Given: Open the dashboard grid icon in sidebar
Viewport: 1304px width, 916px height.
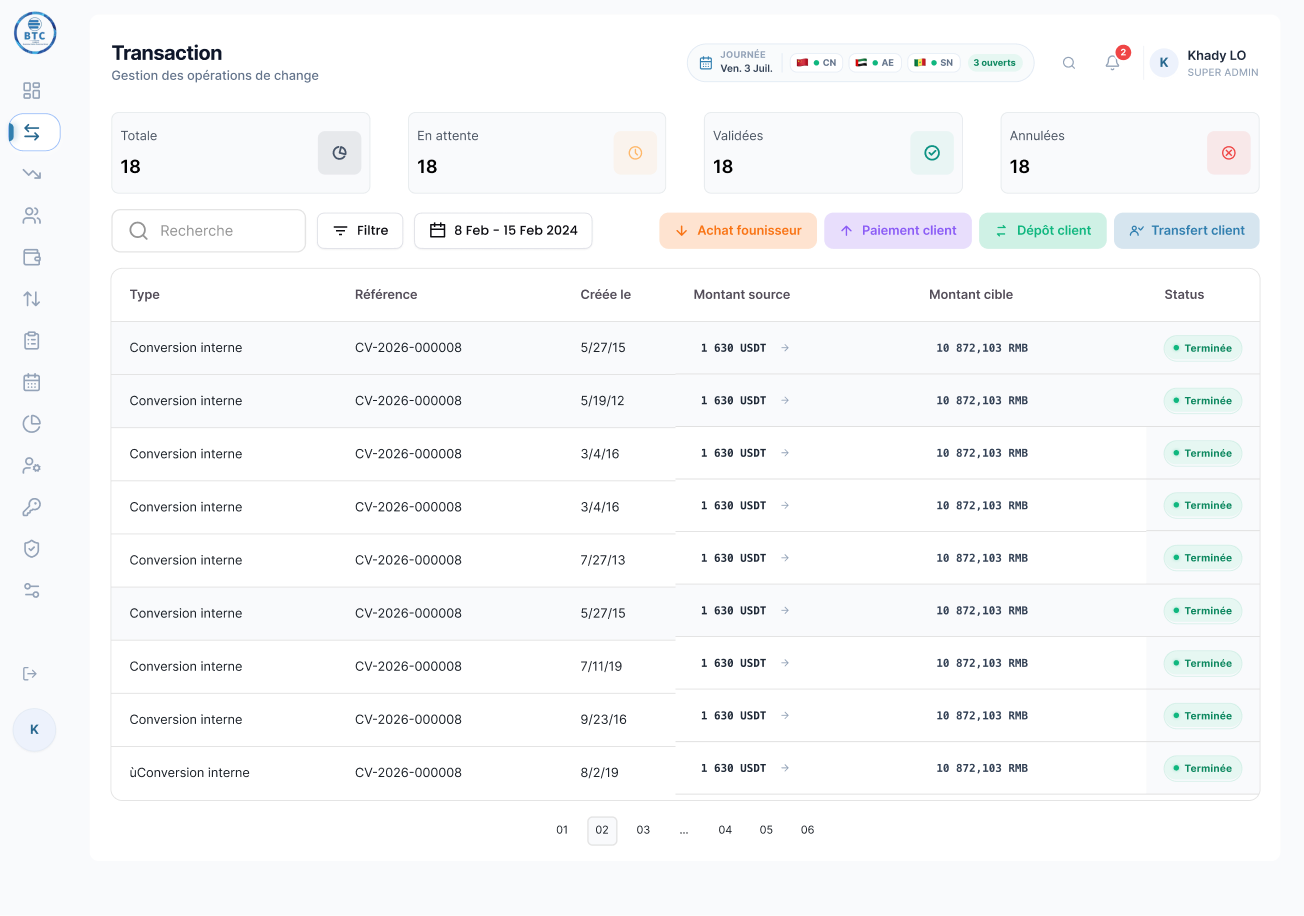Looking at the screenshot, I should pos(32,91).
